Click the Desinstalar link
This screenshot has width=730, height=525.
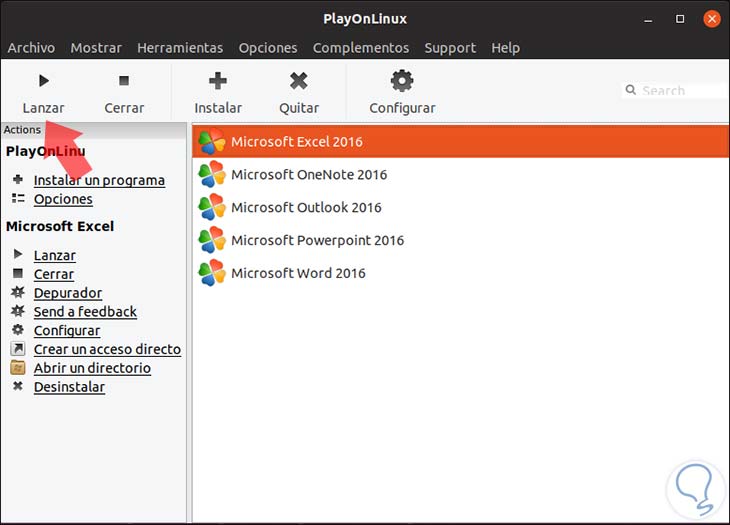click(69, 387)
